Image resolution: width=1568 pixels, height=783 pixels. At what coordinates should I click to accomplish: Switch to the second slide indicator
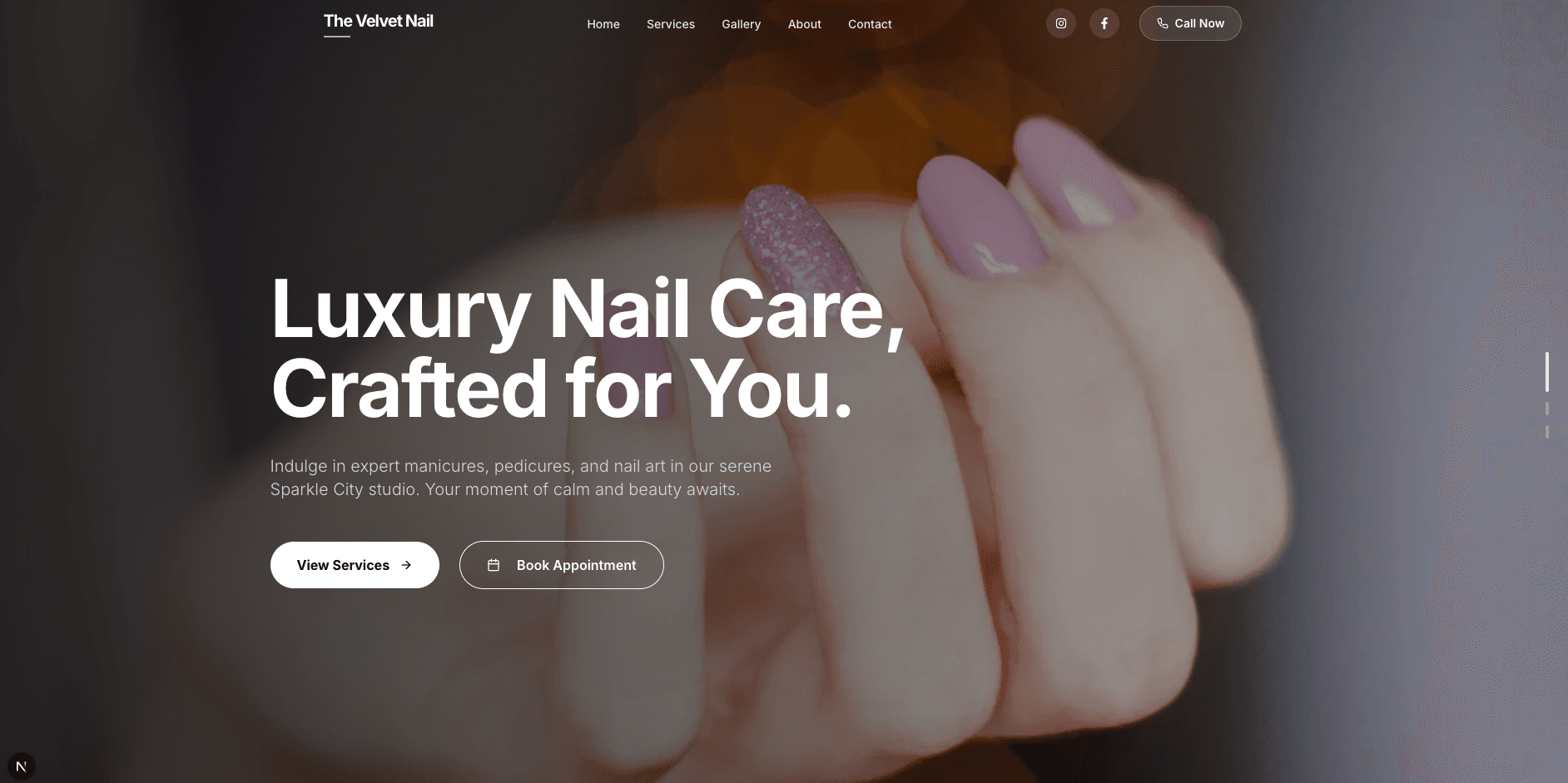[1547, 409]
